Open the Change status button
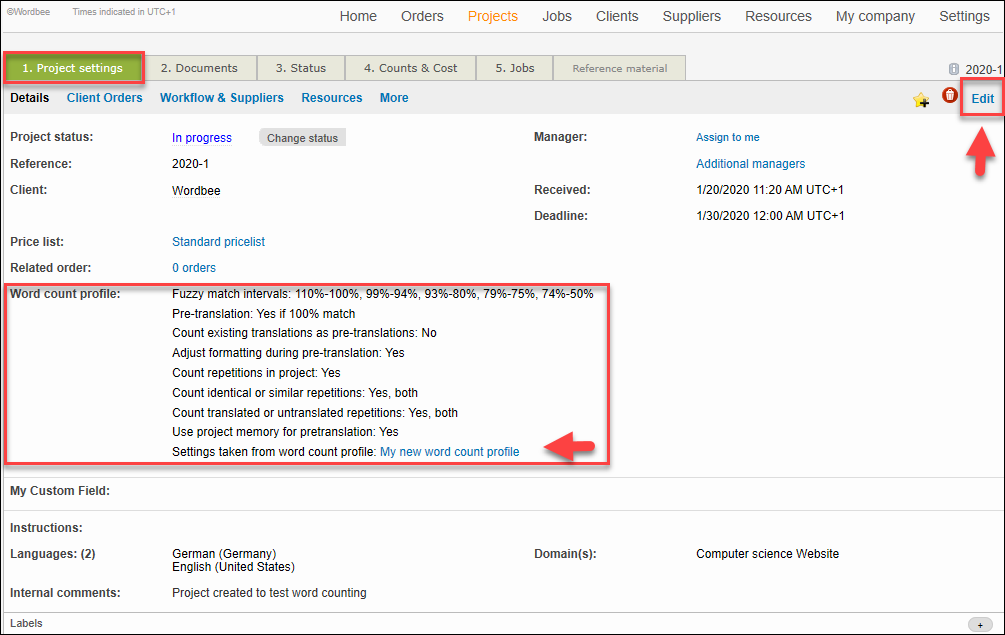 (x=302, y=138)
